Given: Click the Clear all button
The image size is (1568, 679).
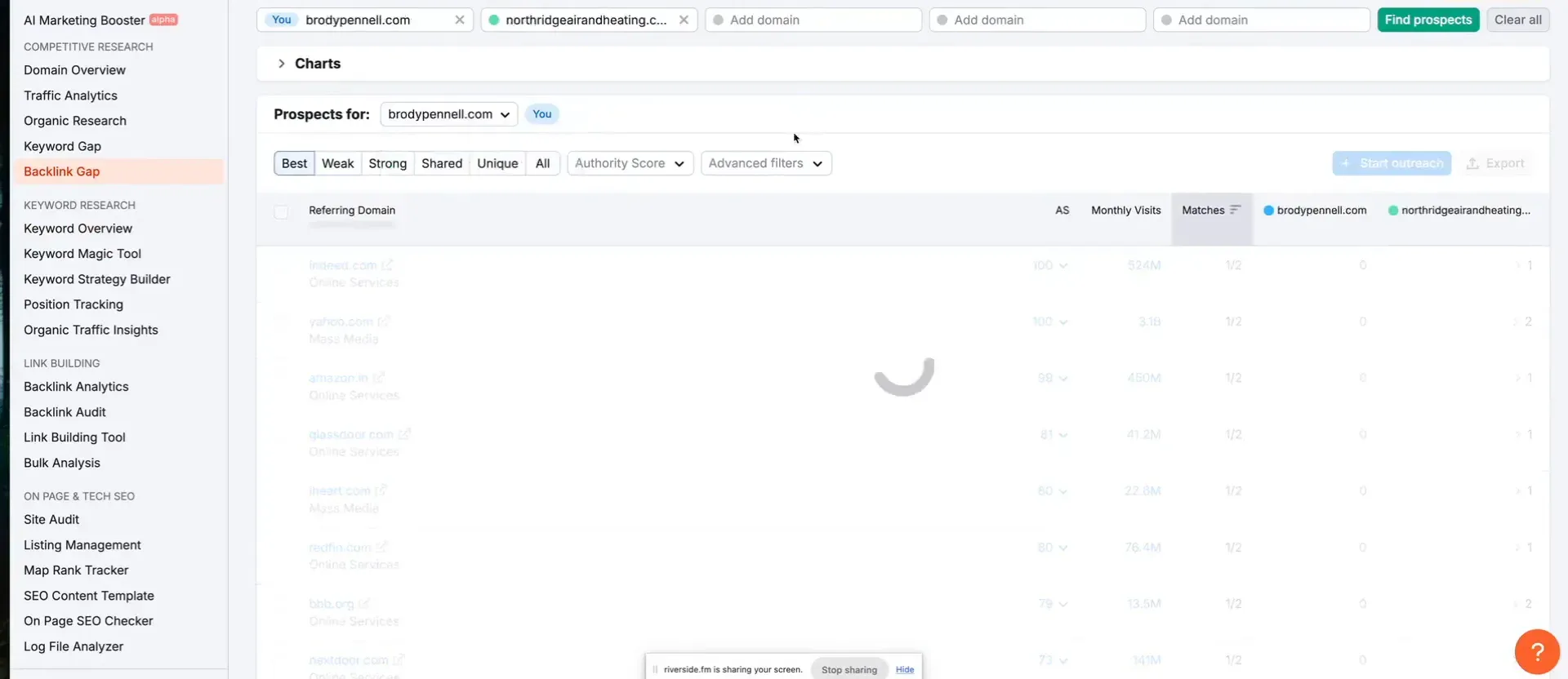Looking at the screenshot, I should point(1517,20).
